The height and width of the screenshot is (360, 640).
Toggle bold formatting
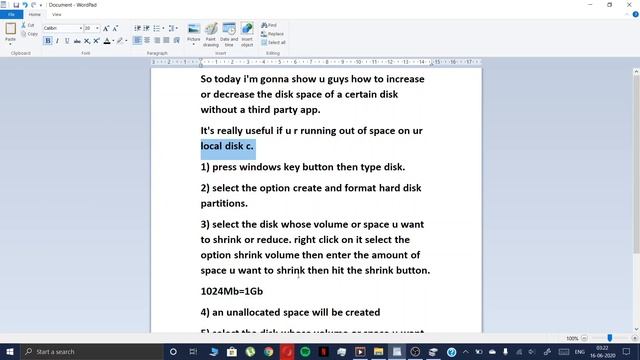coord(48,41)
